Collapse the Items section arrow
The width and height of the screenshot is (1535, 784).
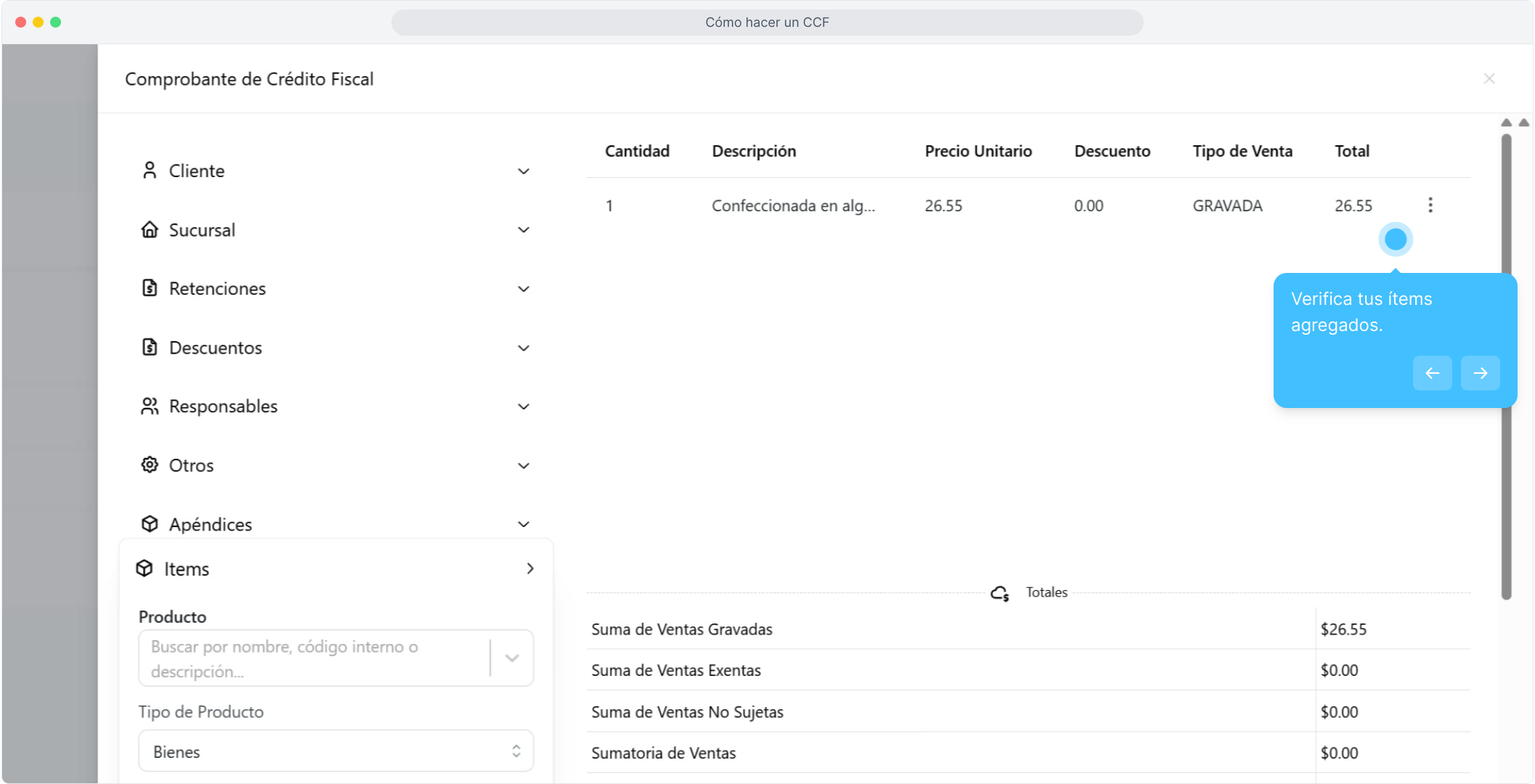click(530, 568)
